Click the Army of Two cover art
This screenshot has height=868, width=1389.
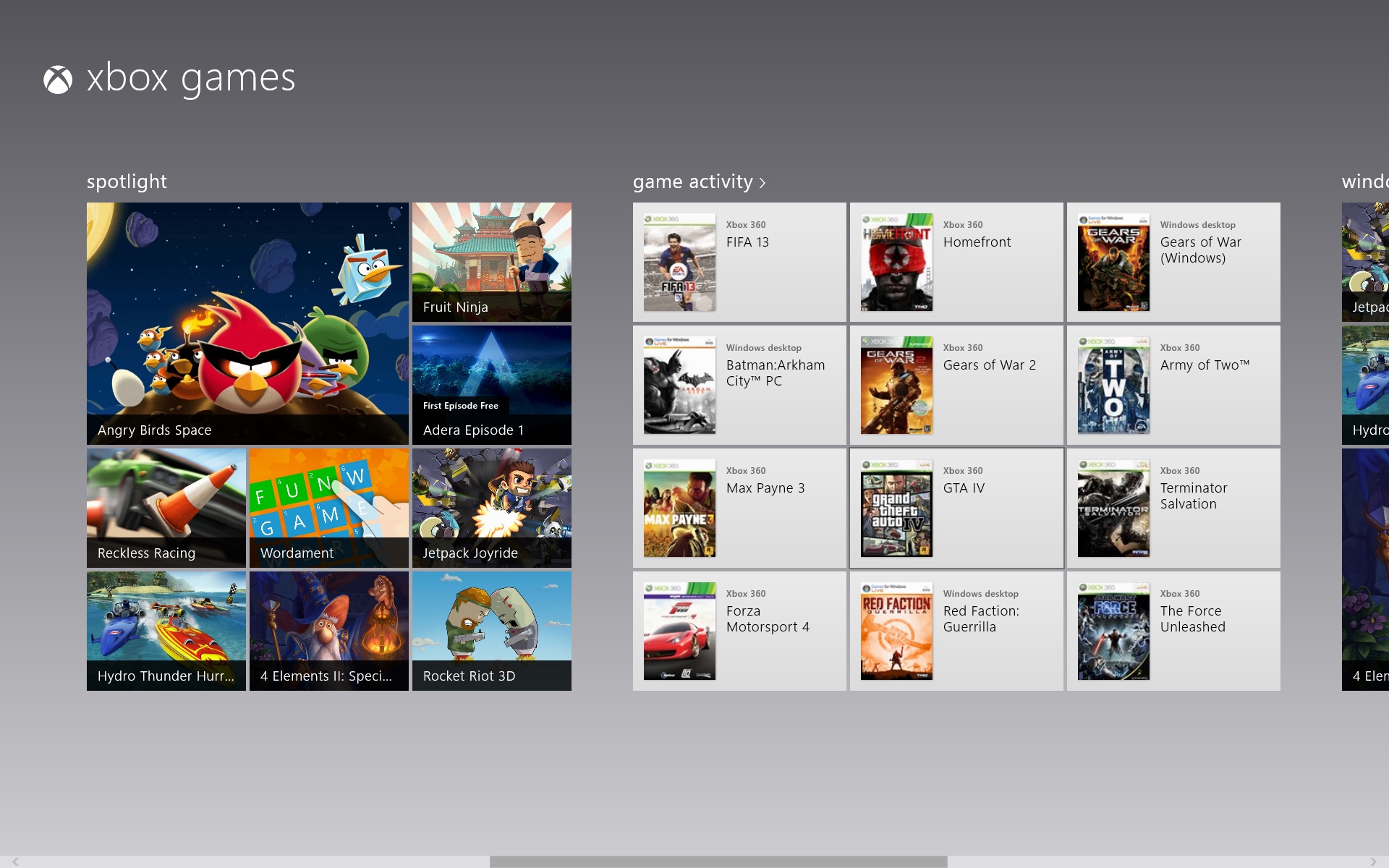[1113, 385]
